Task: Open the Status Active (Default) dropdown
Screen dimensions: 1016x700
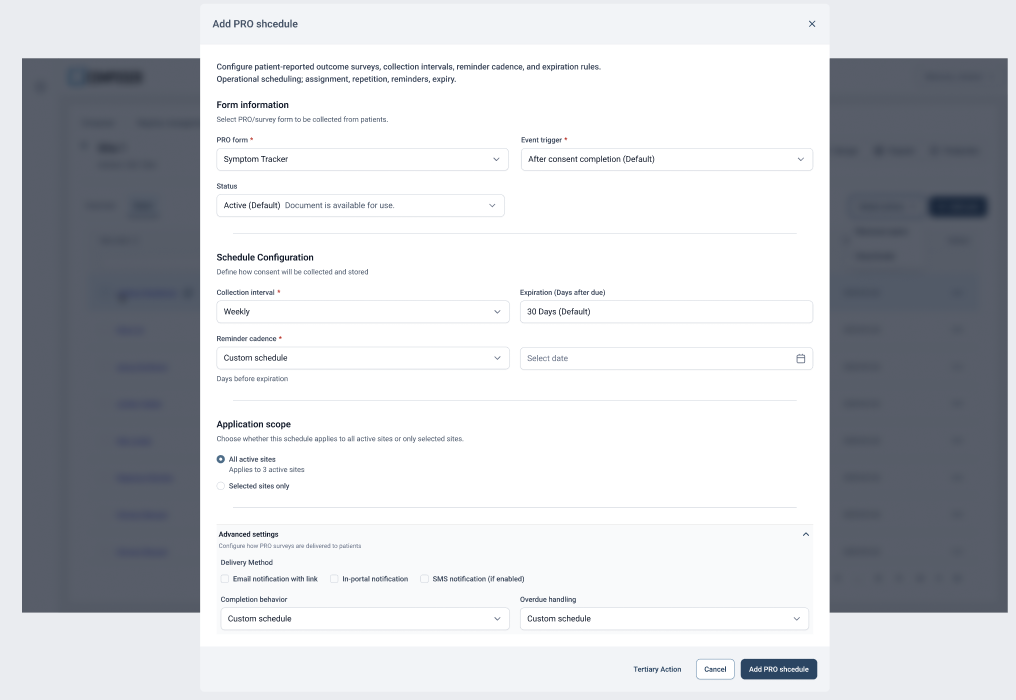Action: pos(360,205)
